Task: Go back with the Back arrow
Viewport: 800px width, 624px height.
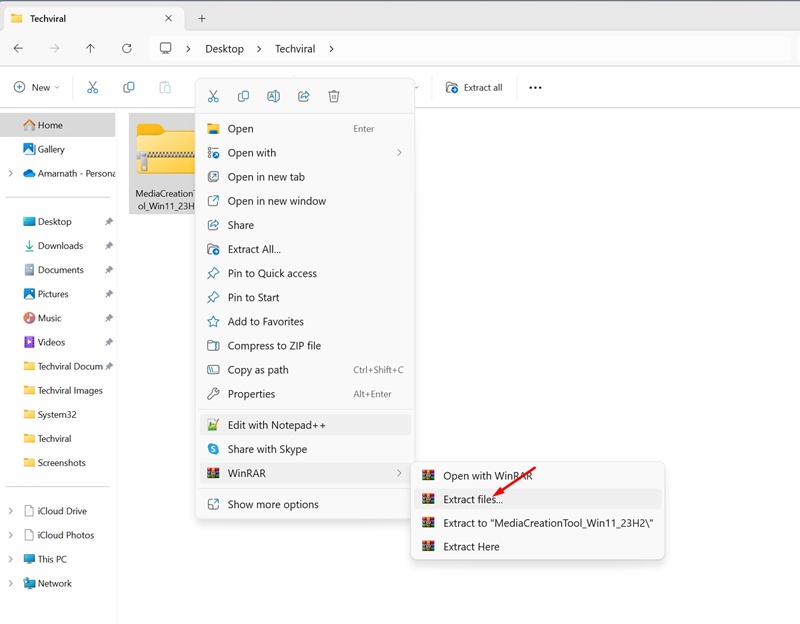Action: [18, 48]
